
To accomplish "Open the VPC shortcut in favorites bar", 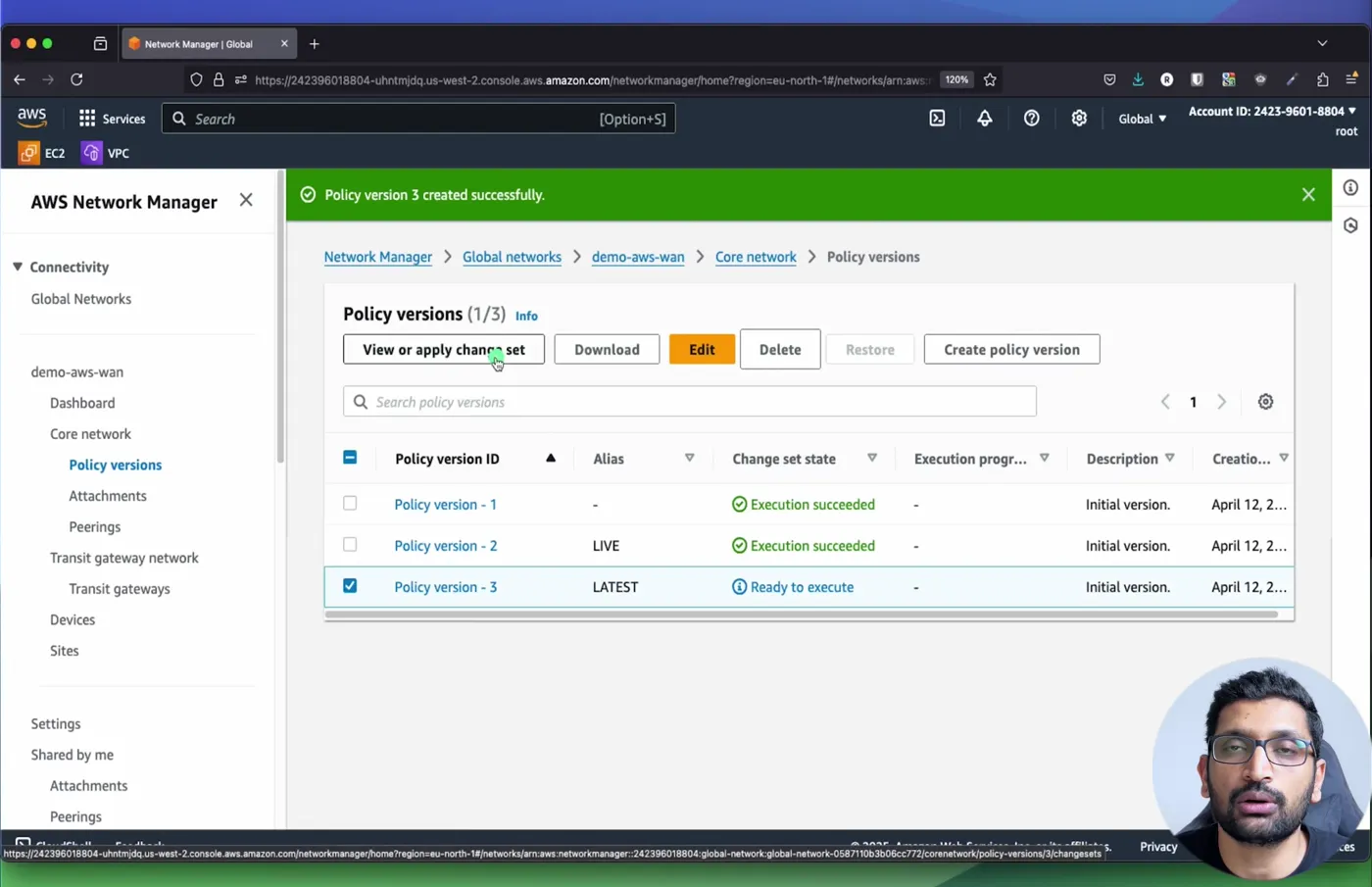I will tap(106, 153).
